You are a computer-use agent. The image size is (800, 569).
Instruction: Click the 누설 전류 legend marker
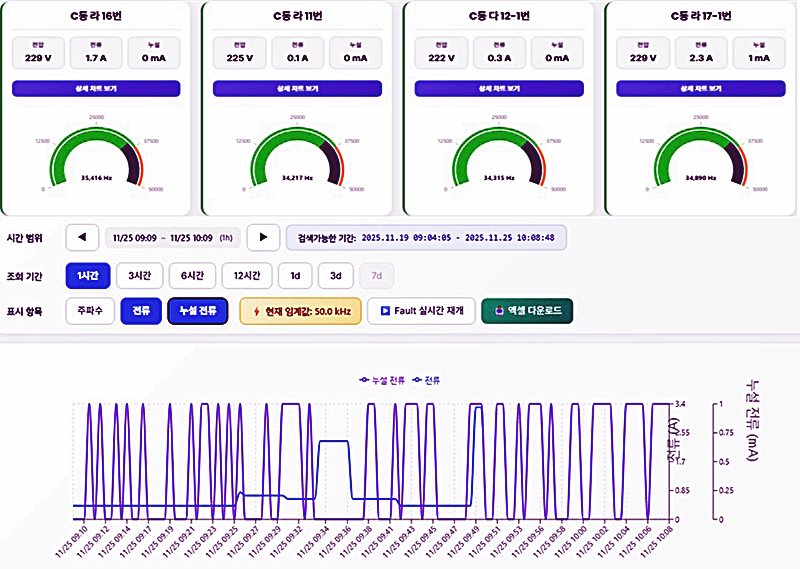pyautogui.click(x=363, y=380)
